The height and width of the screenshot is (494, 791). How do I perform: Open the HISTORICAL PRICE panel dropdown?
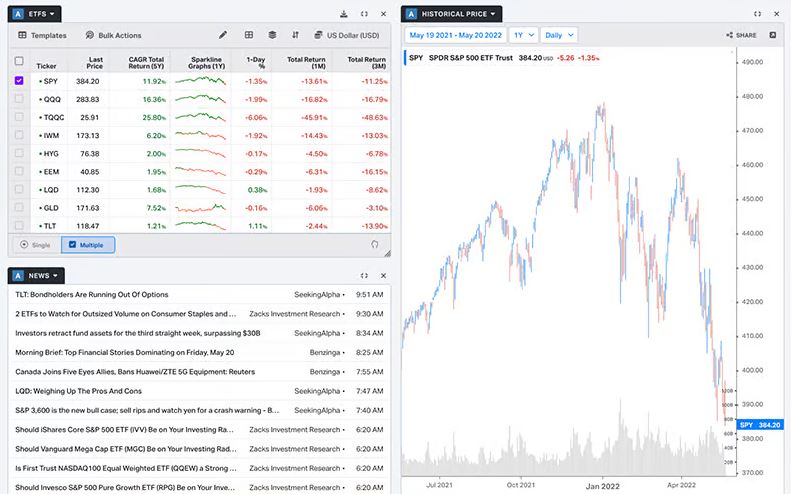click(458, 14)
